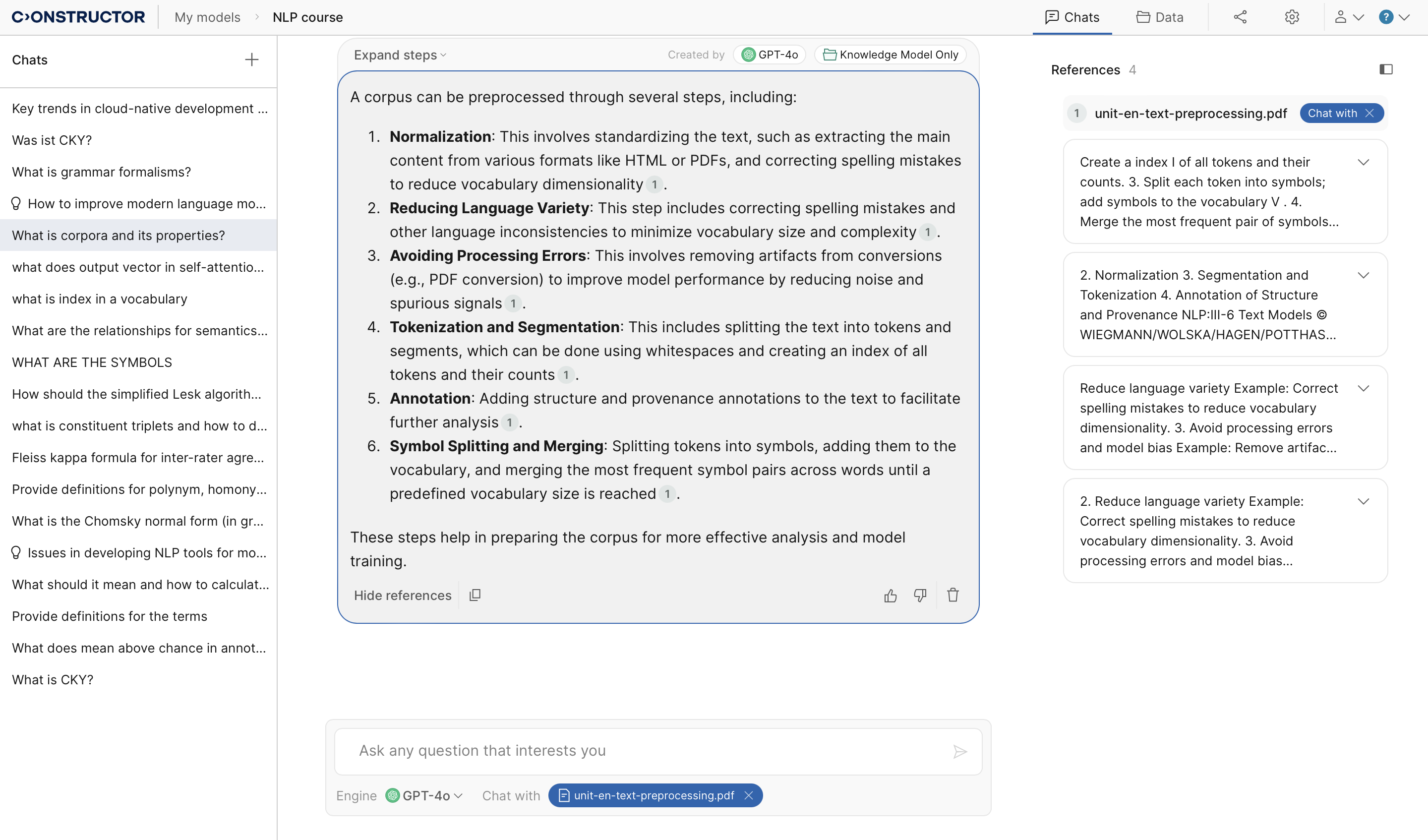Close the Chat with tag in References
Image resolution: width=1428 pixels, height=840 pixels.
point(1369,114)
